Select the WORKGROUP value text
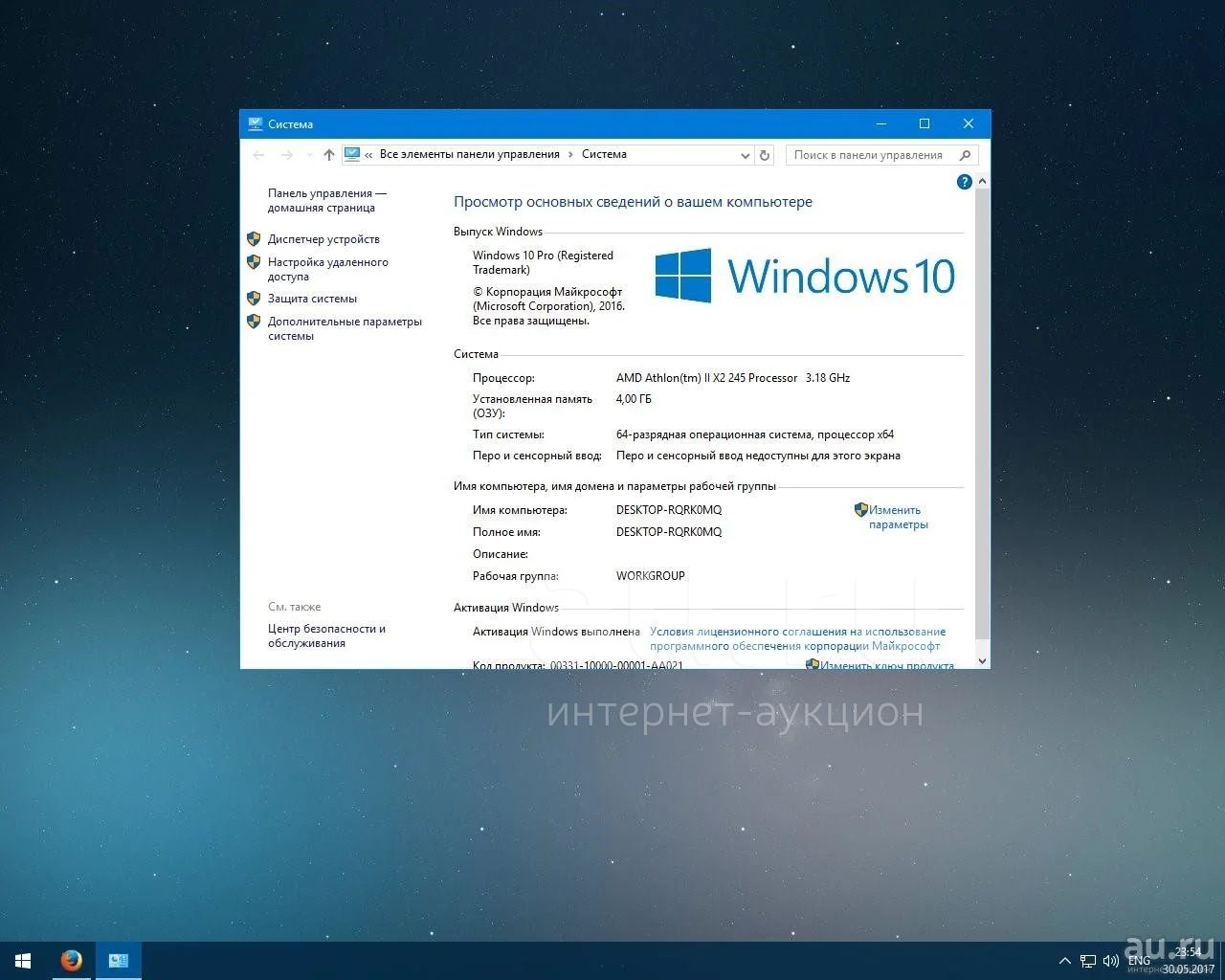 click(x=651, y=576)
